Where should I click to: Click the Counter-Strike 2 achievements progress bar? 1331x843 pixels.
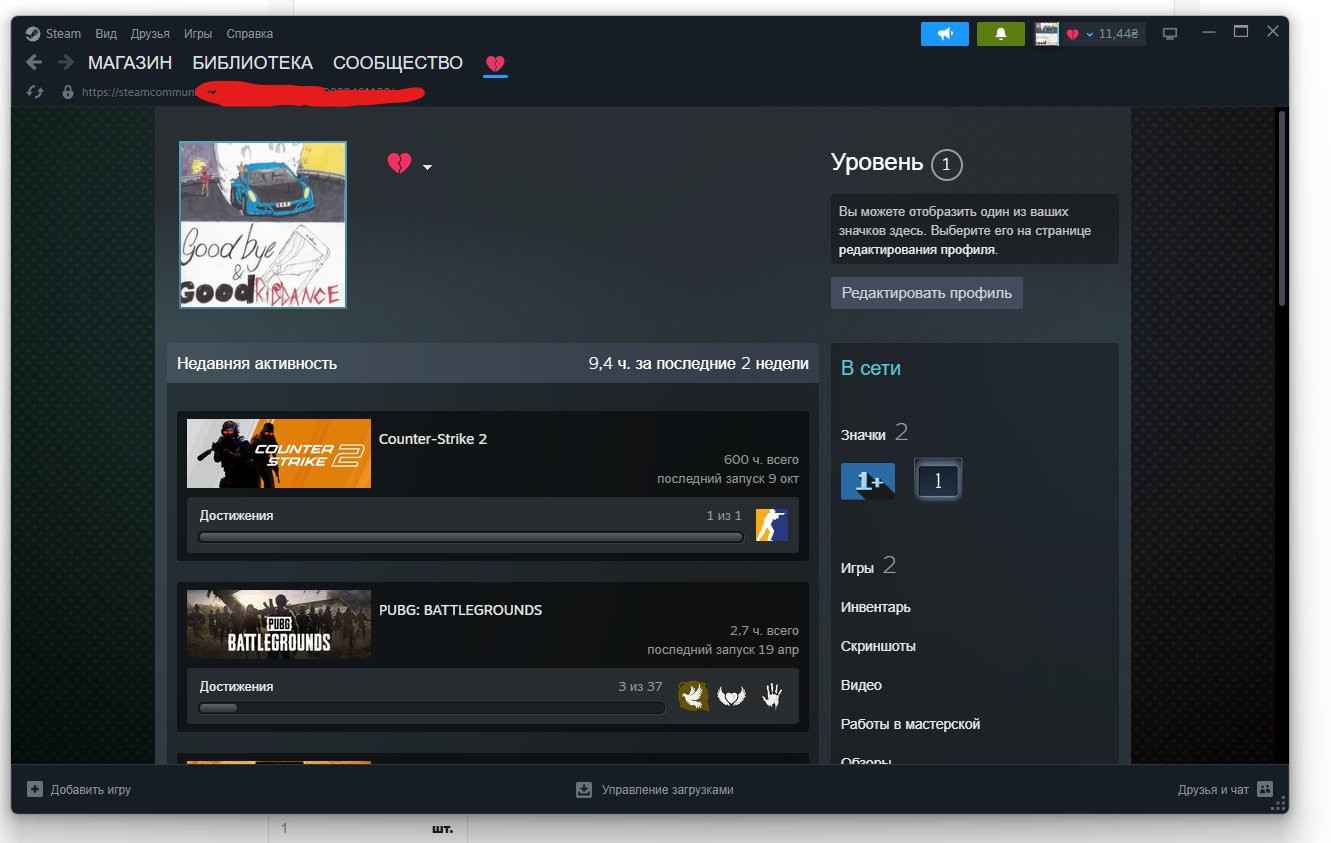tap(471, 537)
